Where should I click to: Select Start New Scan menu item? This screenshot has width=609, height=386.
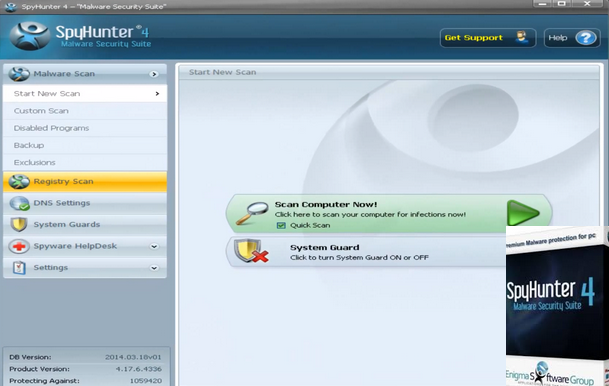pyautogui.click(x=85, y=94)
